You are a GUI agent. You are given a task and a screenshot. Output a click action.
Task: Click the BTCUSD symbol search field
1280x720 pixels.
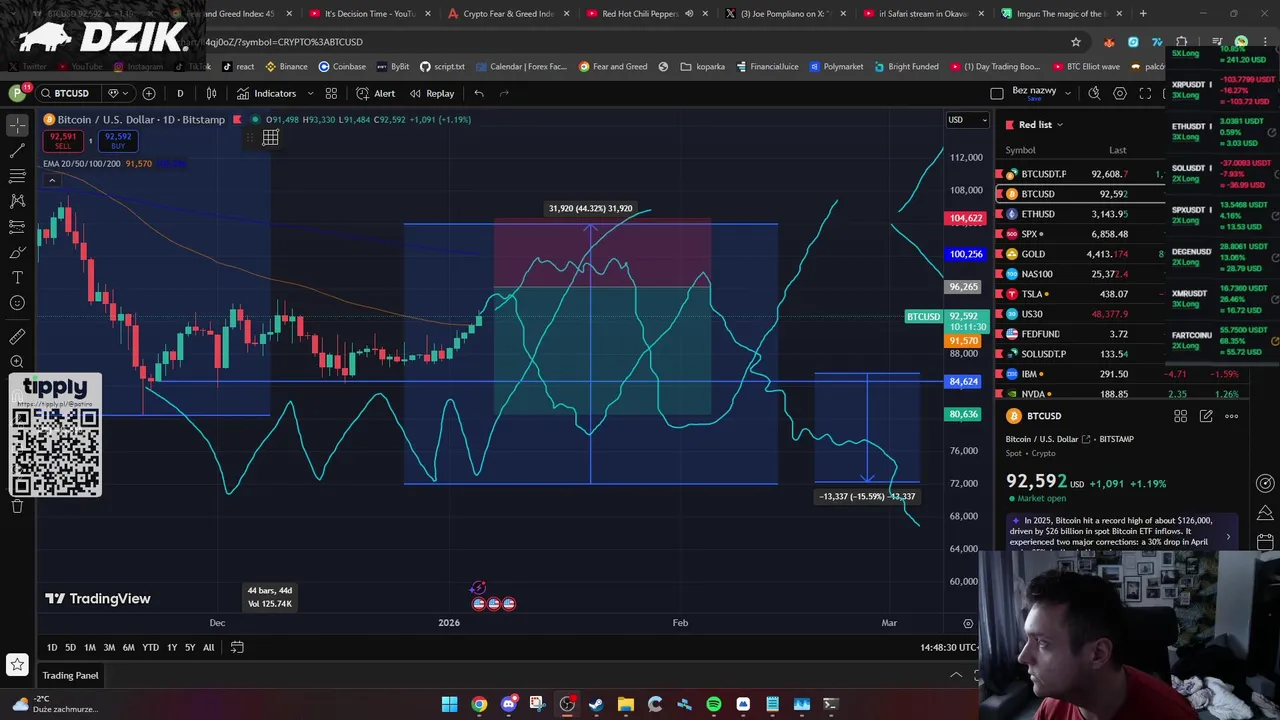pyautogui.click(x=70, y=93)
